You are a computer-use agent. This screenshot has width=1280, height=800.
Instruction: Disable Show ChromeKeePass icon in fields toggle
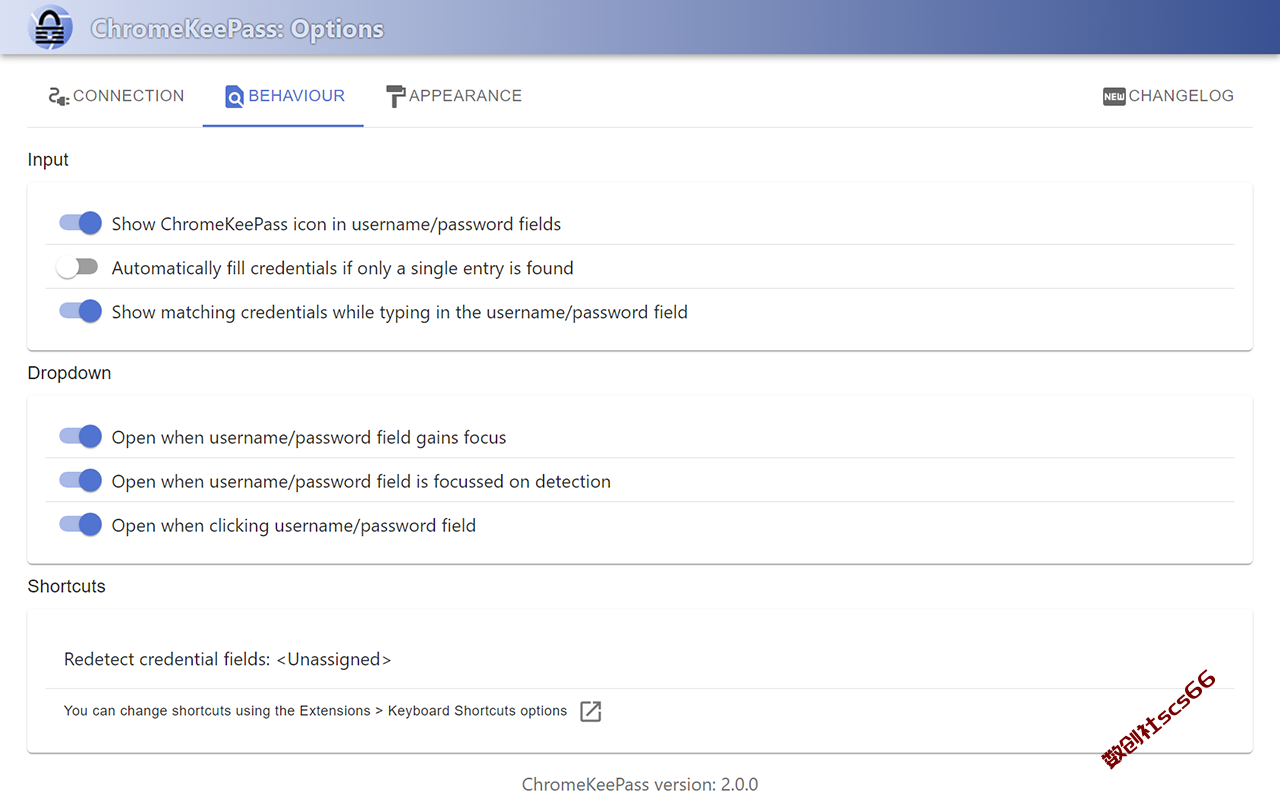click(80, 223)
